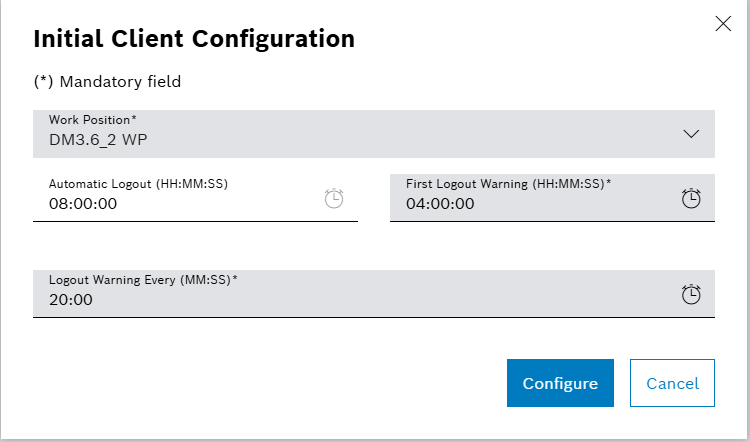Click the 20:00 warning interval value
Viewport: 750px width, 442px height.
[x=71, y=299]
